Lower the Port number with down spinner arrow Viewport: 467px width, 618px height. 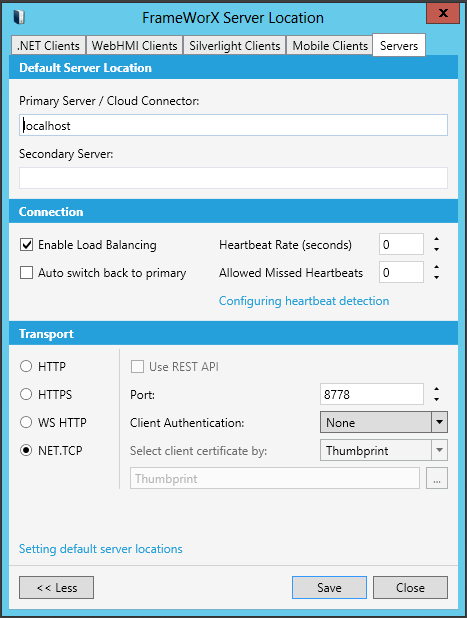pyautogui.click(x=436, y=399)
